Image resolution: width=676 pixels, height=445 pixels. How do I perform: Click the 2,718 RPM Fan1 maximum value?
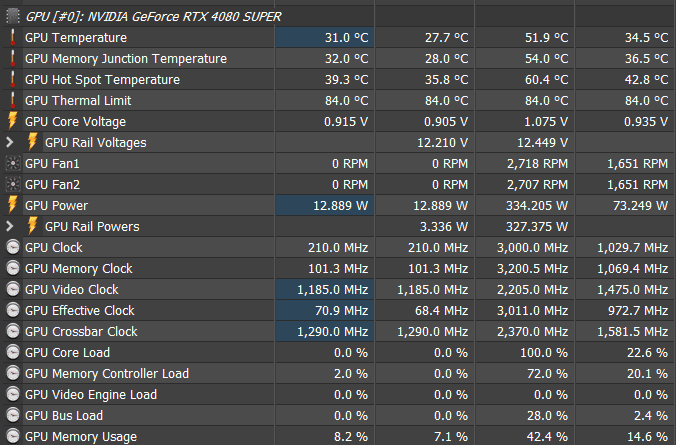coord(537,164)
